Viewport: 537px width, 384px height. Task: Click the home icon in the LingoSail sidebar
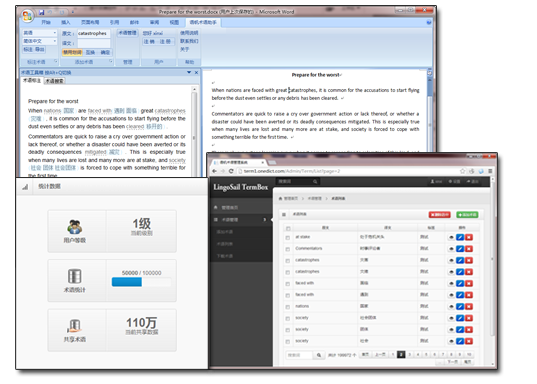point(216,208)
